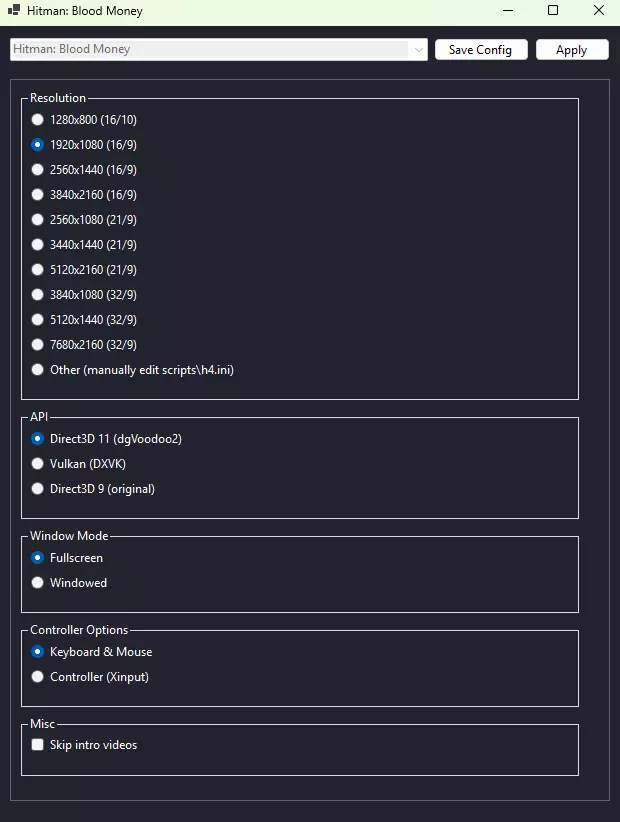Select the Fullscreen window mode
620x822 pixels.
[38, 558]
